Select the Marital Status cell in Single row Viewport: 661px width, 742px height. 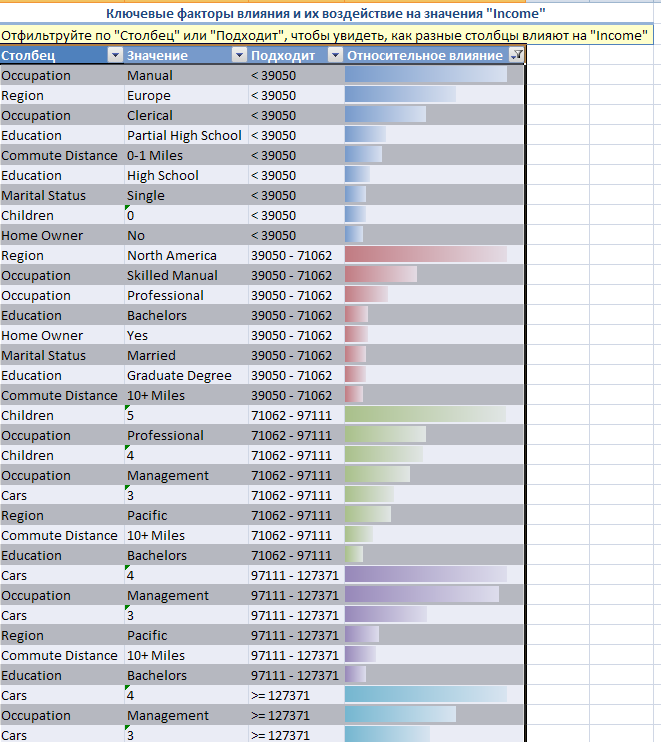point(62,195)
